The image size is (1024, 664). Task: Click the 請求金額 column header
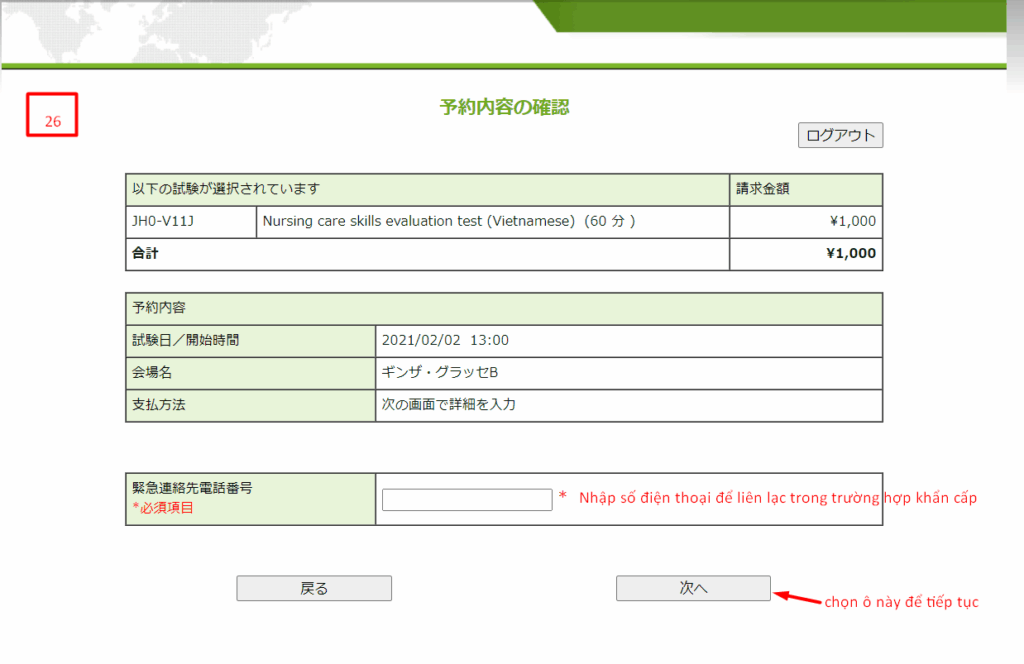click(763, 189)
